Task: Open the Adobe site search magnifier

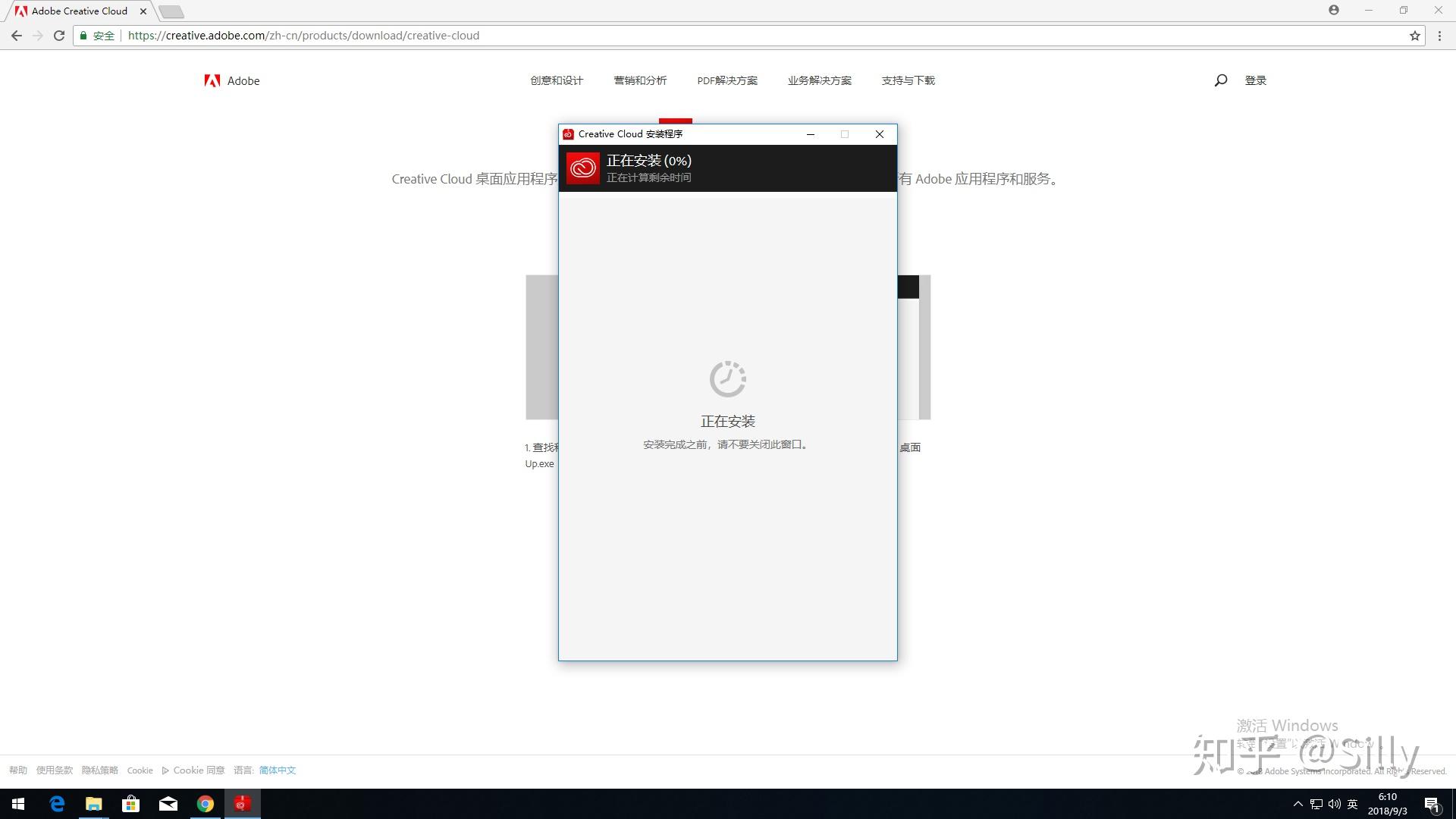Action: [1220, 80]
